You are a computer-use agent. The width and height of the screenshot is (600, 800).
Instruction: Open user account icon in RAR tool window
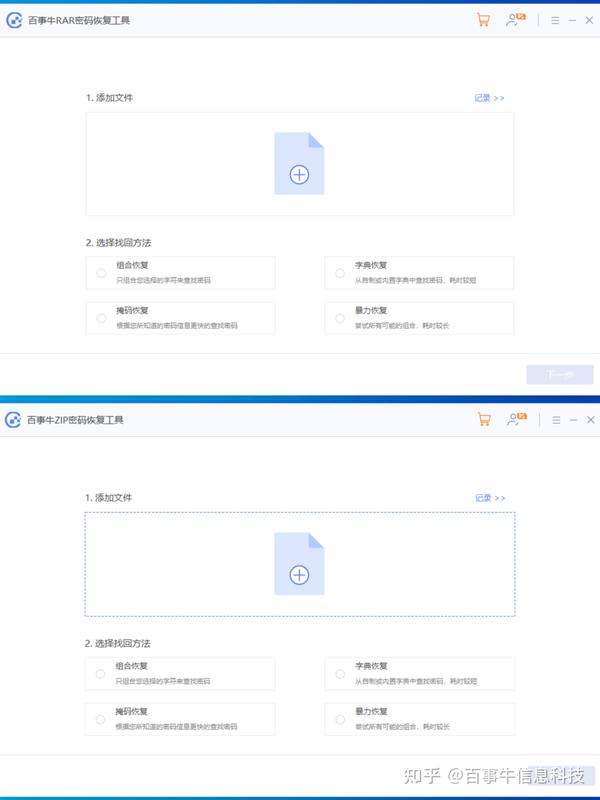click(x=515, y=20)
